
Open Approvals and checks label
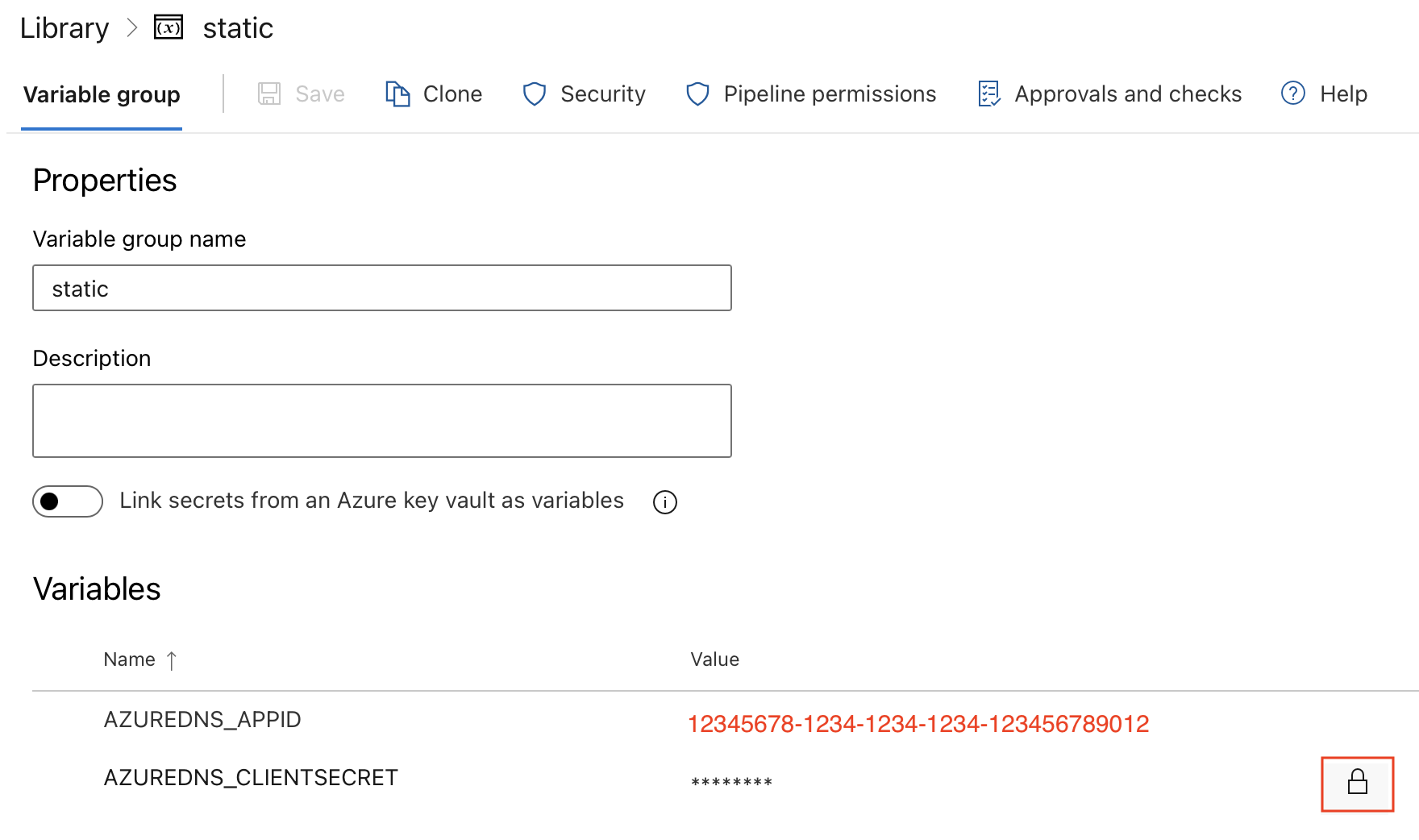[1128, 94]
